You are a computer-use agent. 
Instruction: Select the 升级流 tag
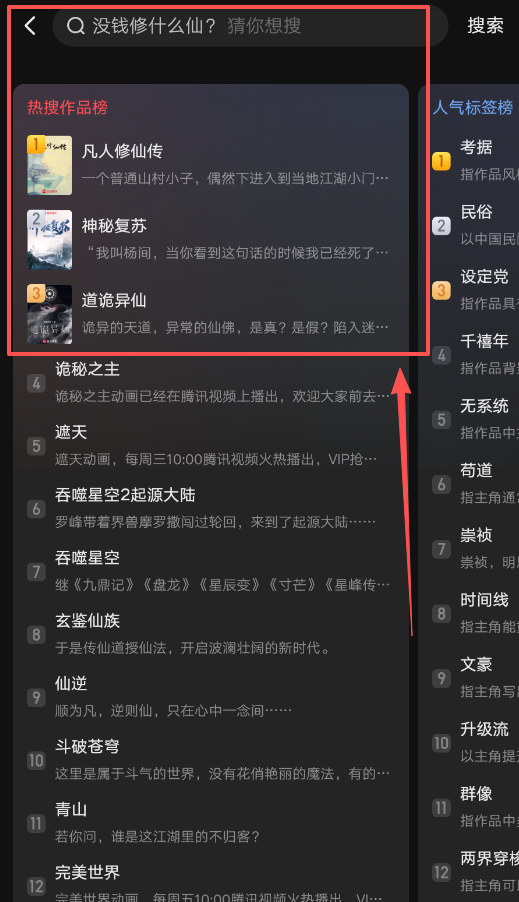click(484, 729)
